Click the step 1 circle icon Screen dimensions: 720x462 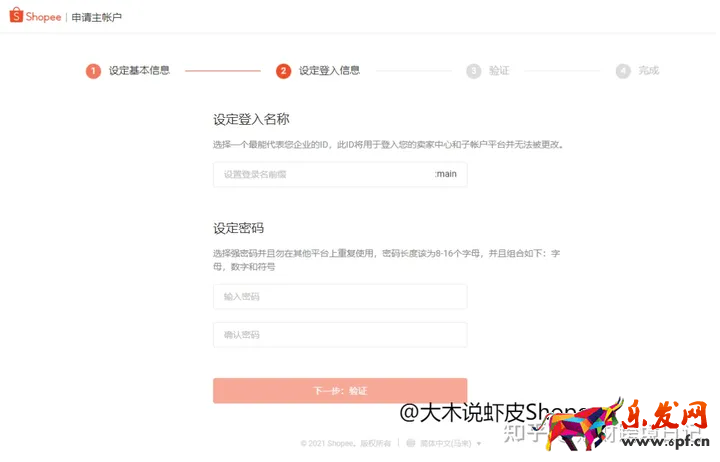pos(93,71)
